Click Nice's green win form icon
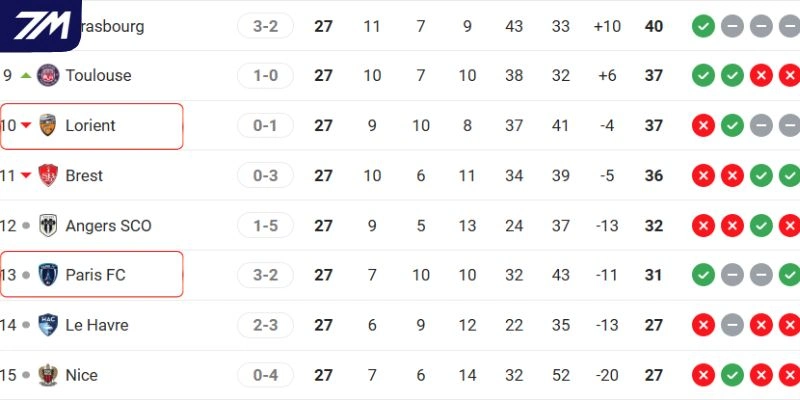This screenshot has height=400, width=800. click(x=733, y=375)
